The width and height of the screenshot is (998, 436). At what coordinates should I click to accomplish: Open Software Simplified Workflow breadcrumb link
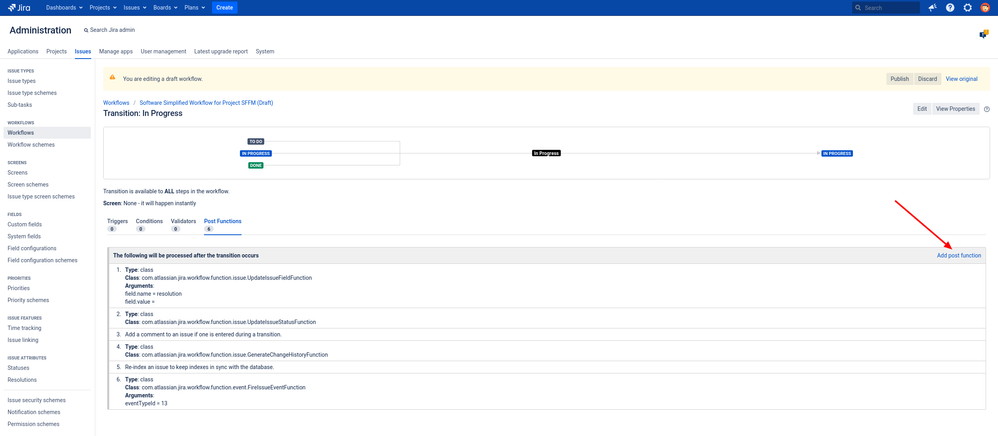click(x=206, y=102)
